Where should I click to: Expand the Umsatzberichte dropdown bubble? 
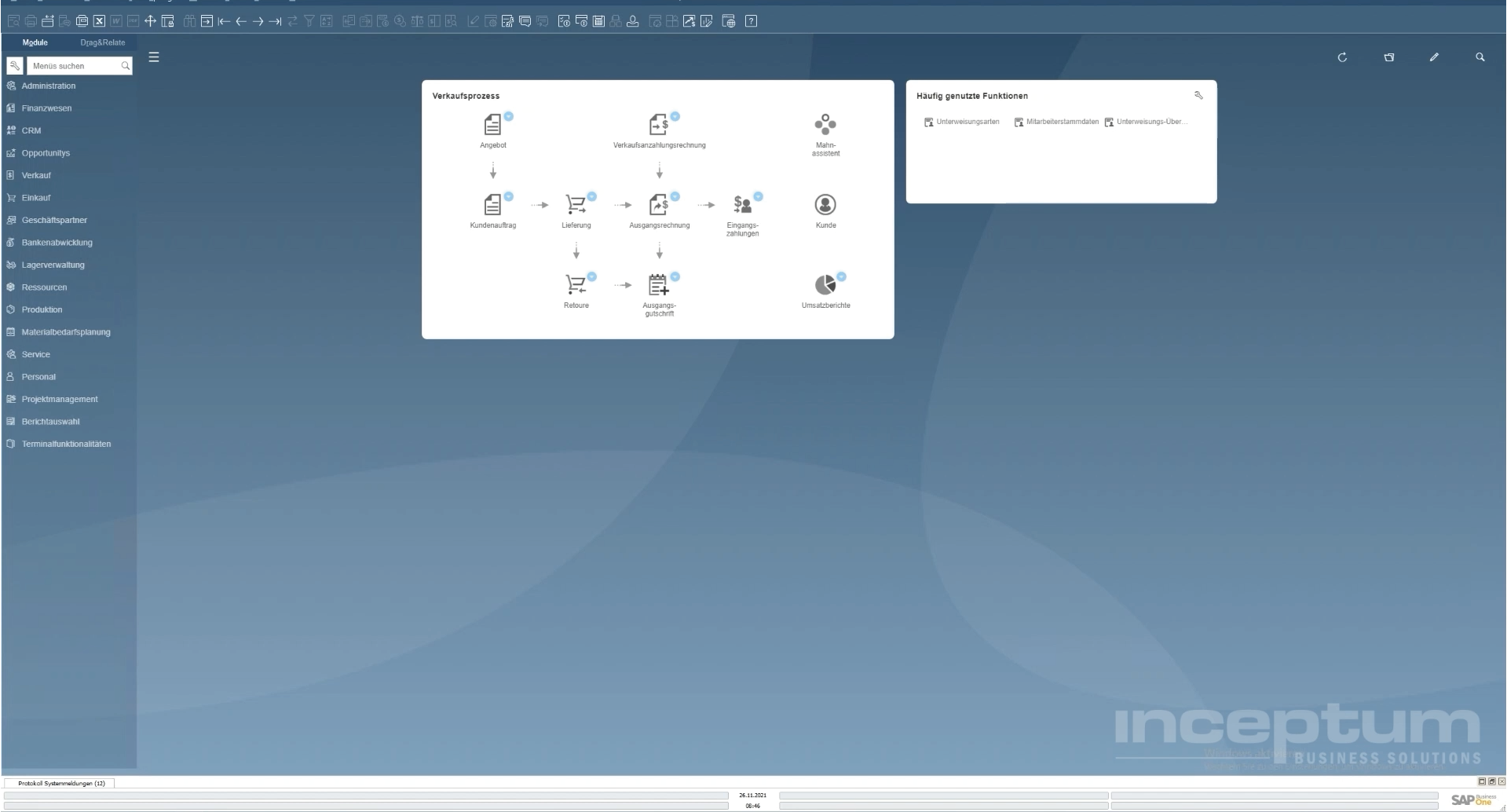[x=842, y=276]
